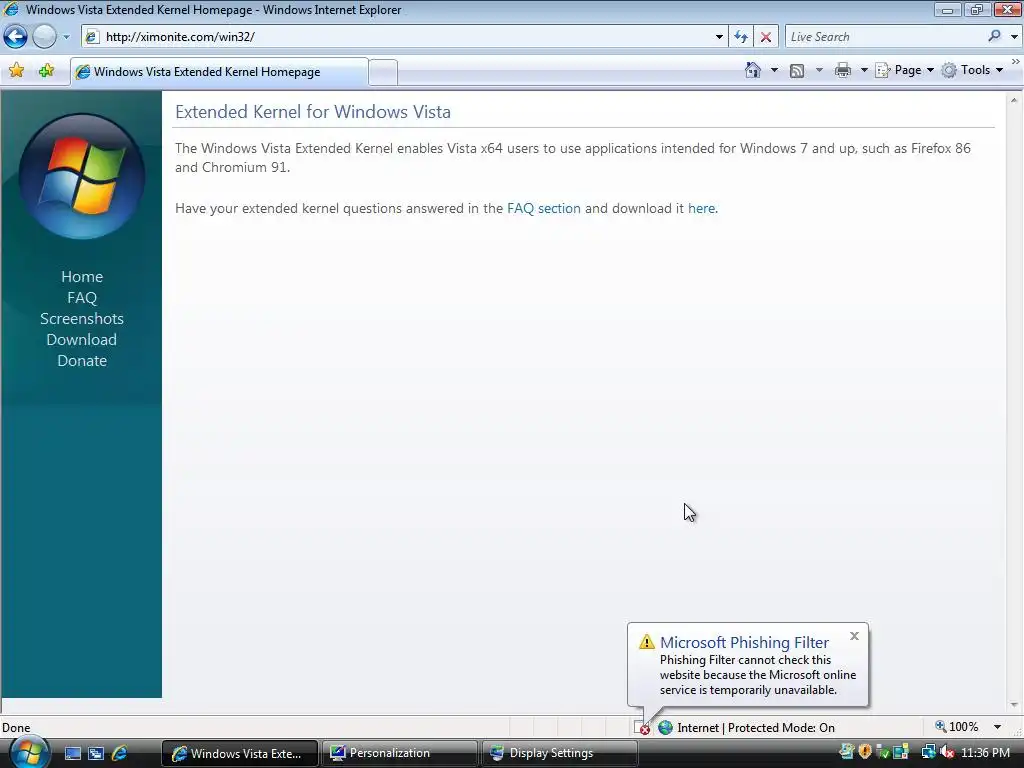
Task: Click the 100% zoom level button
Action: (957, 727)
